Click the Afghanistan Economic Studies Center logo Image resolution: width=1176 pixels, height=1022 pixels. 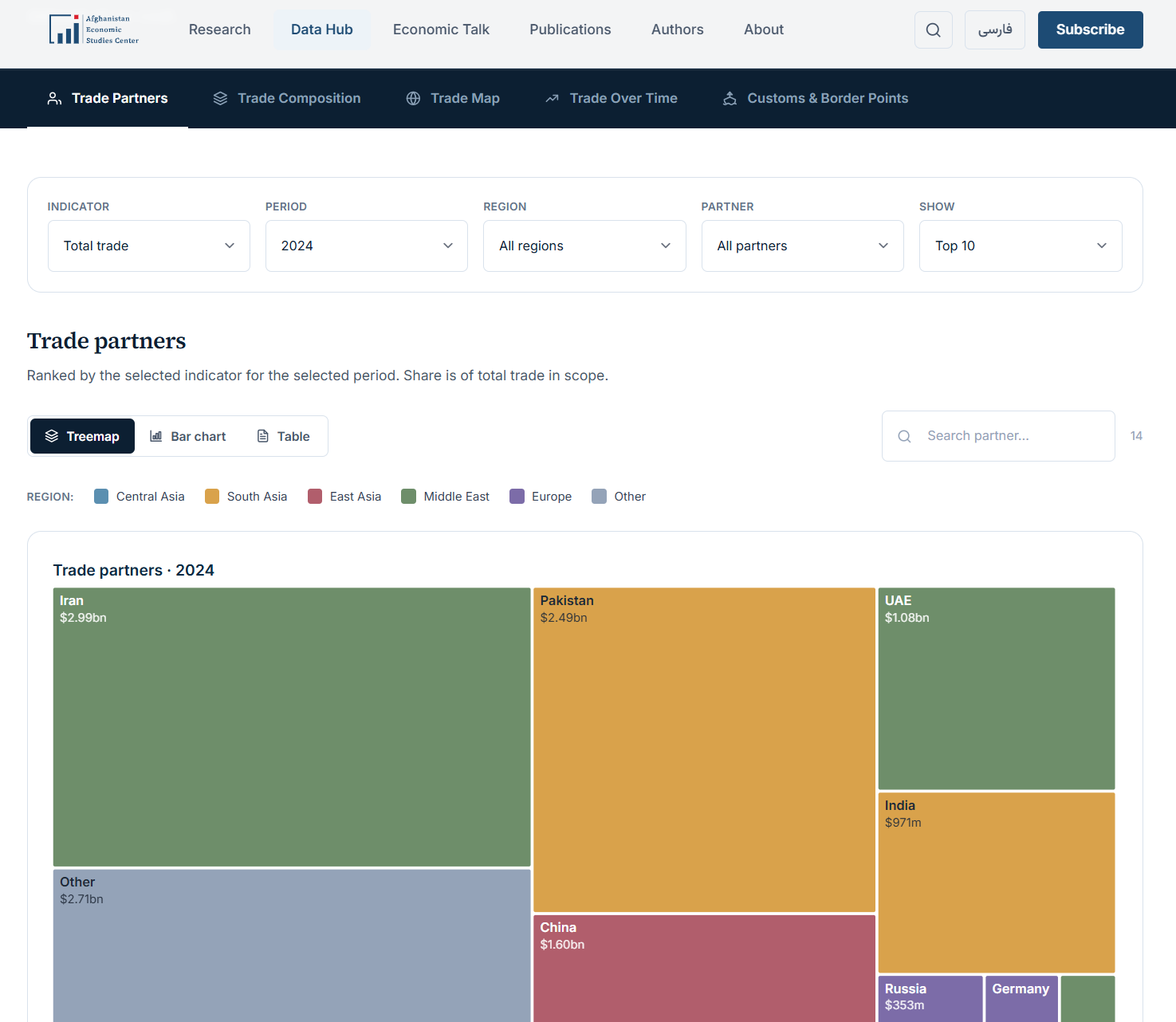[x=94, y=29]
